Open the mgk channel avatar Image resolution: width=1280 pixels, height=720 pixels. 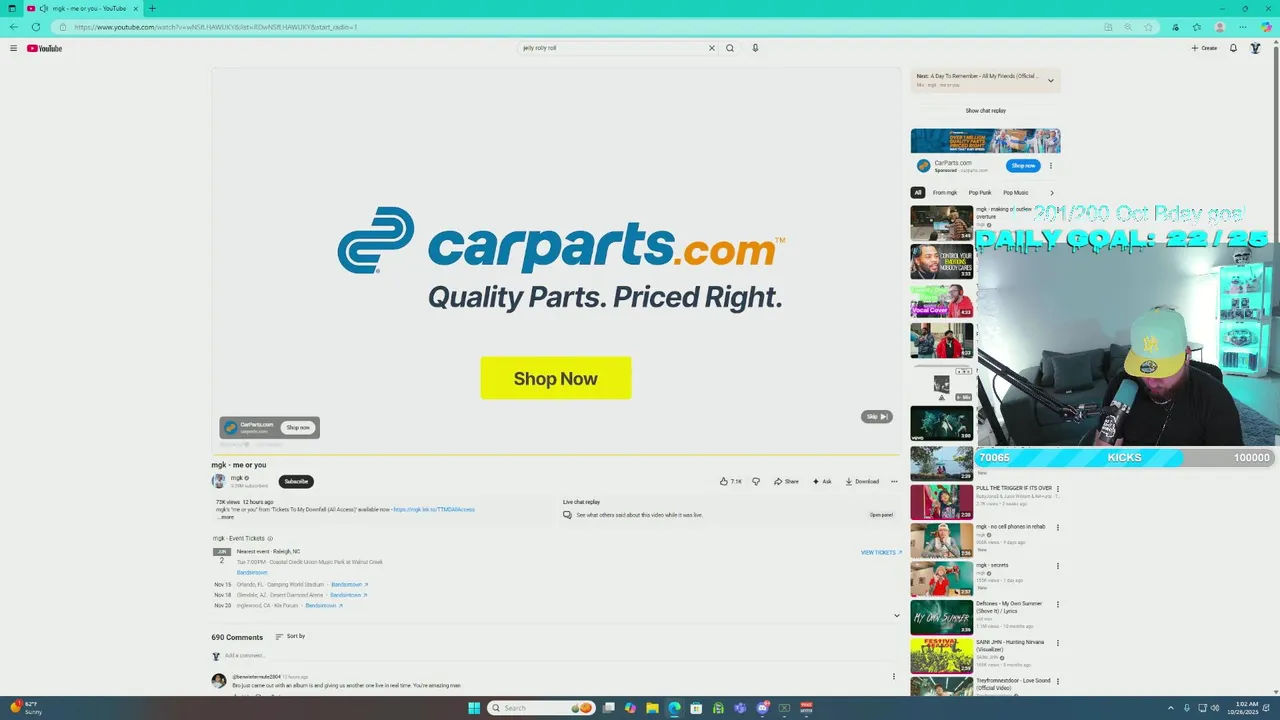click(x=218, y=481)
